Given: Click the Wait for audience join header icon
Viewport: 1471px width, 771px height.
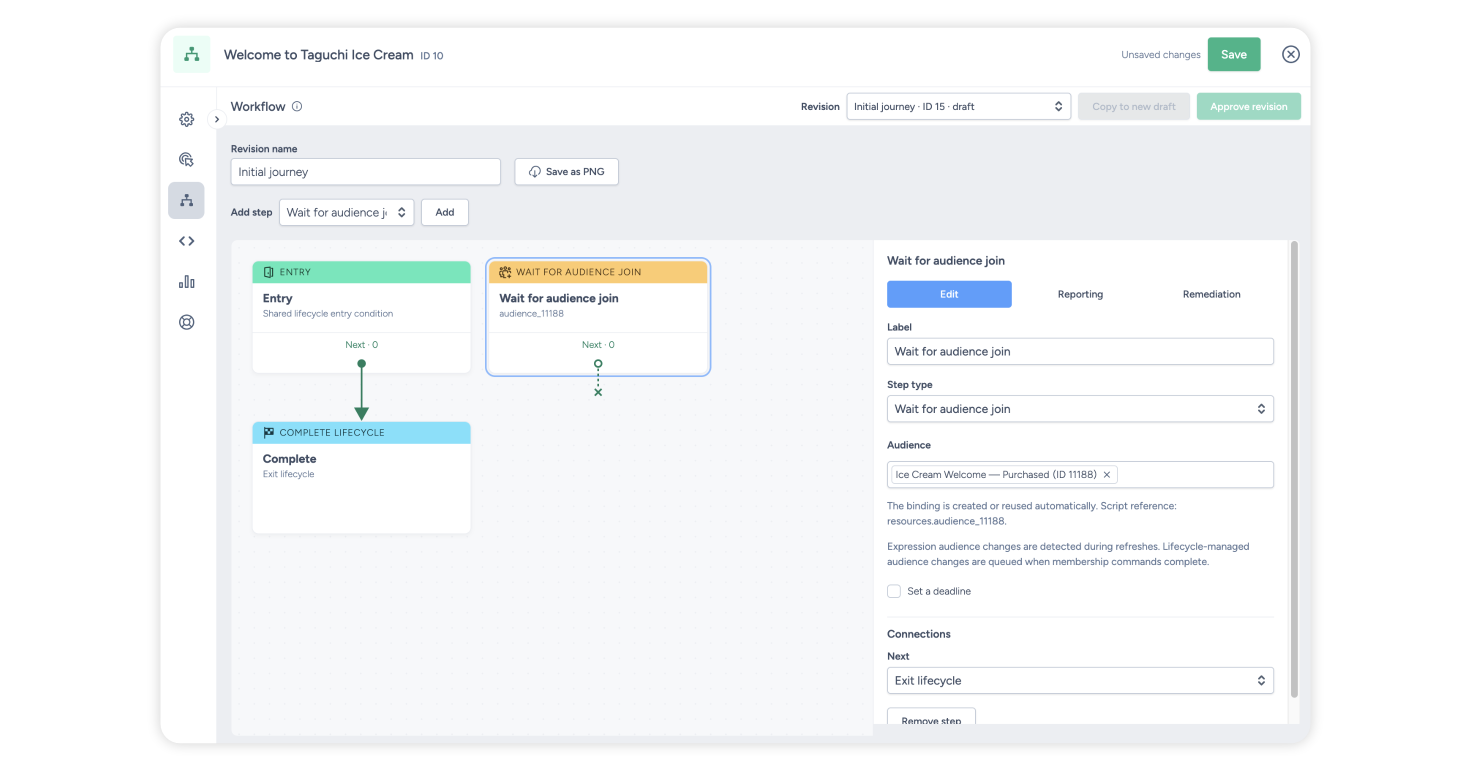Looking at the screenshot, I should point(505,272).
